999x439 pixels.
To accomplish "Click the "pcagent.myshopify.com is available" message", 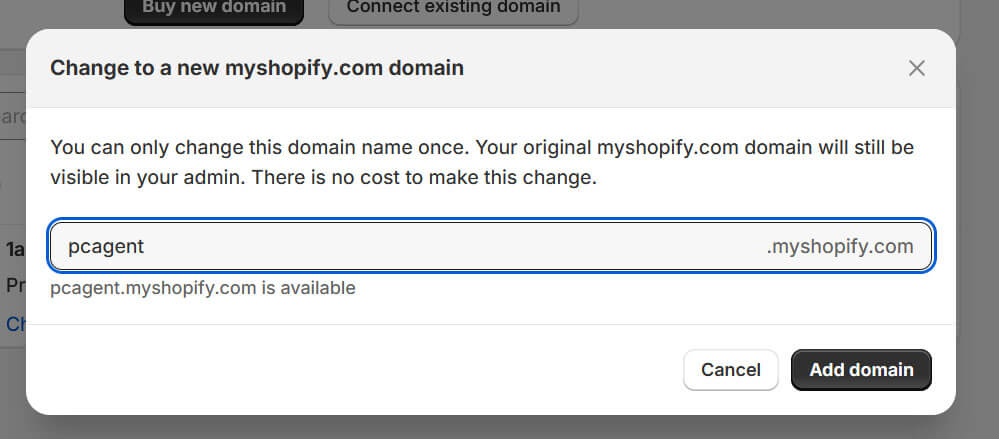I will [x=203, y=288].
